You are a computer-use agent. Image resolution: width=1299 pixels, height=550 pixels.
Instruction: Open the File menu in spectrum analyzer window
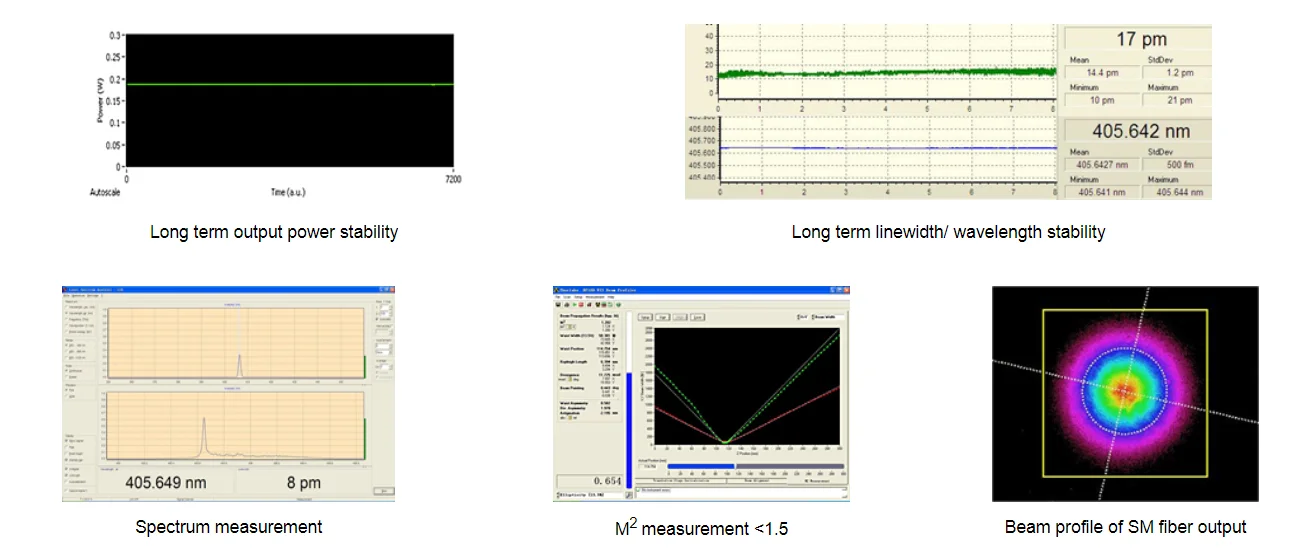pyautogui.click(x=67, y=296)
